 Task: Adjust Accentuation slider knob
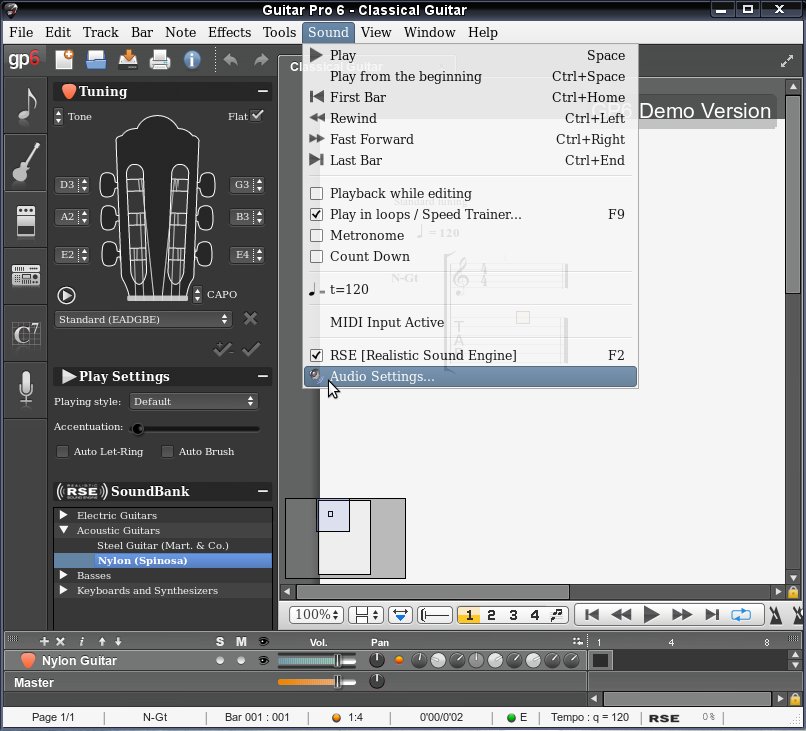pyautogui.click(x=137, y=428)
